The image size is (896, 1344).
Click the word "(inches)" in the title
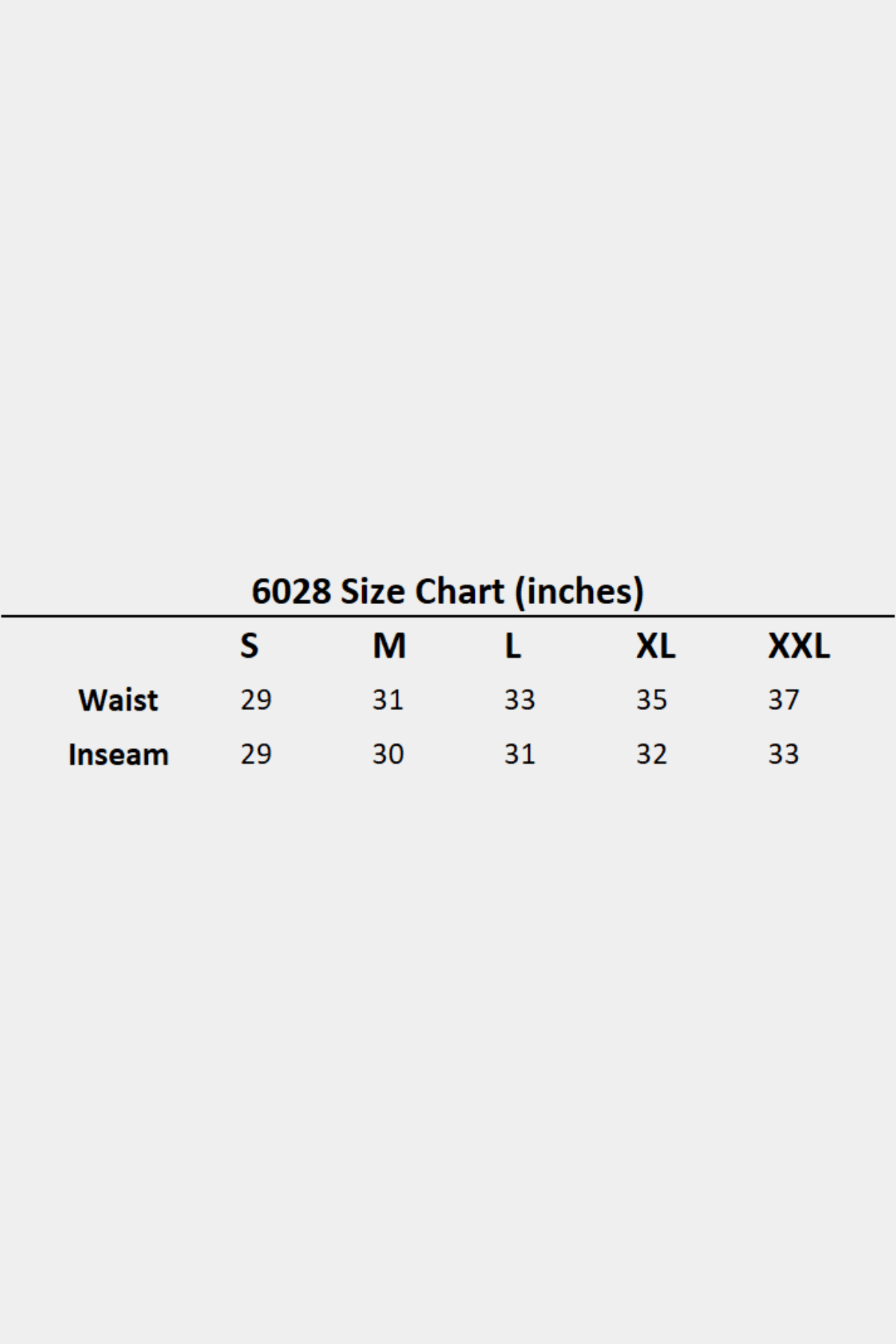coord(579,592)
